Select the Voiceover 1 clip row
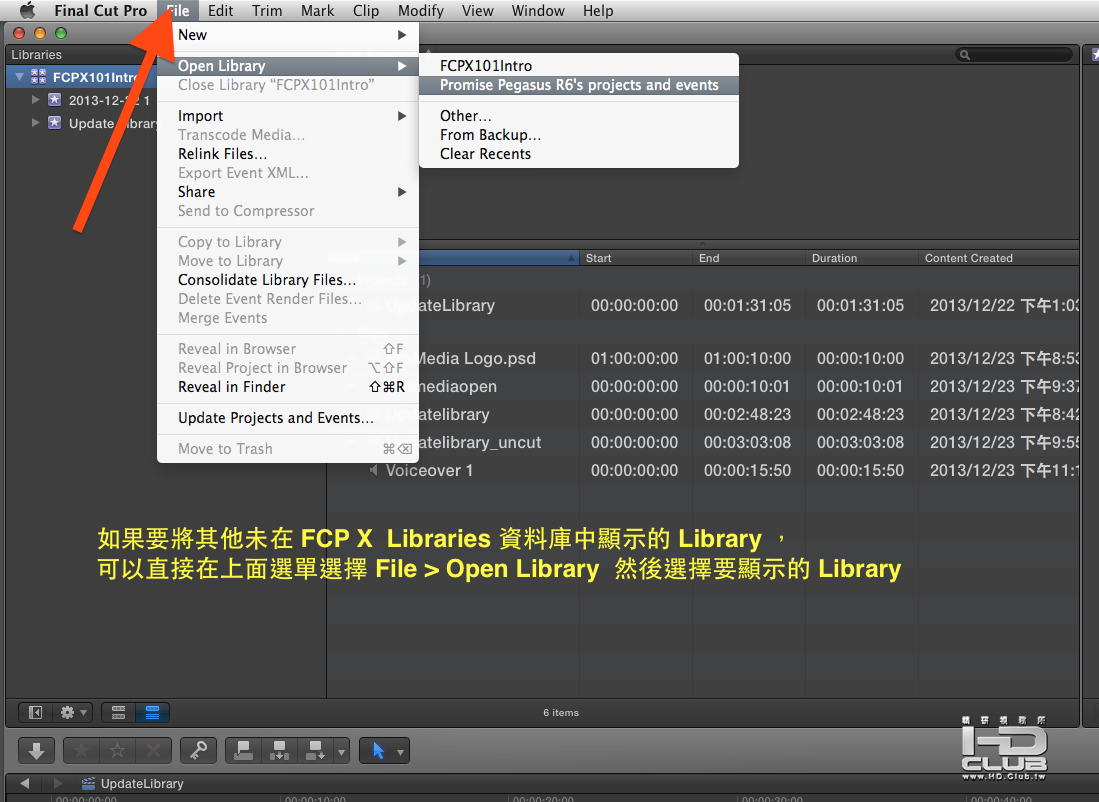 [x=703, y=470]
